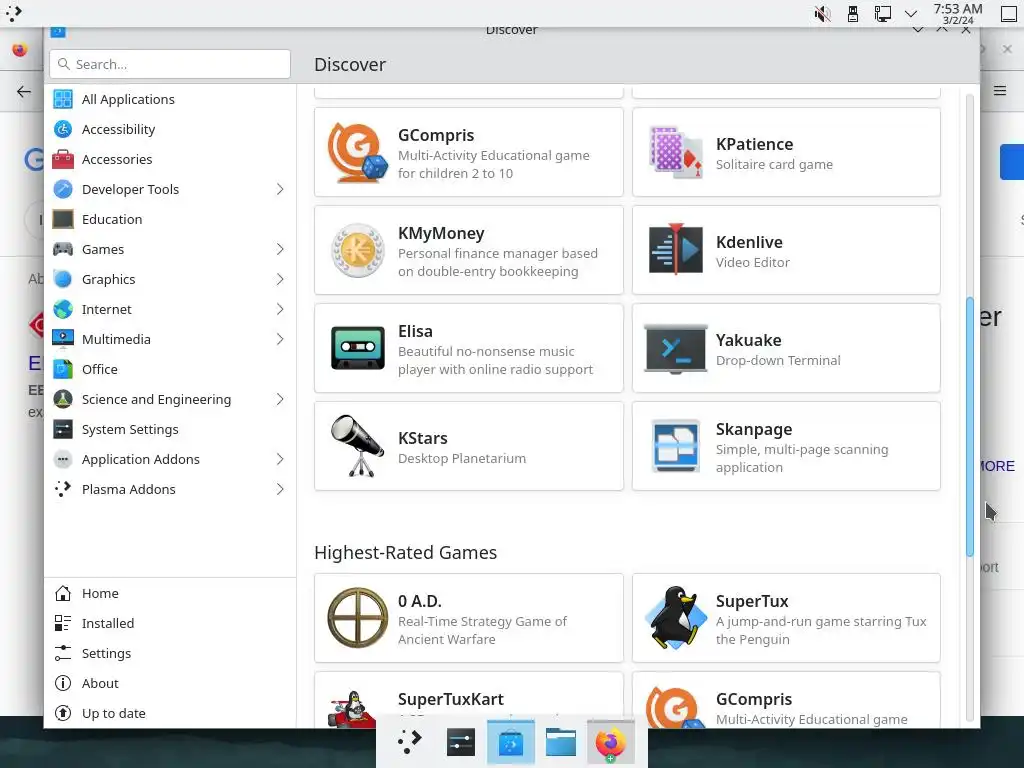Click the Skanpage scanner icon
Viewport: 1024px width, 768px height.
675,446
